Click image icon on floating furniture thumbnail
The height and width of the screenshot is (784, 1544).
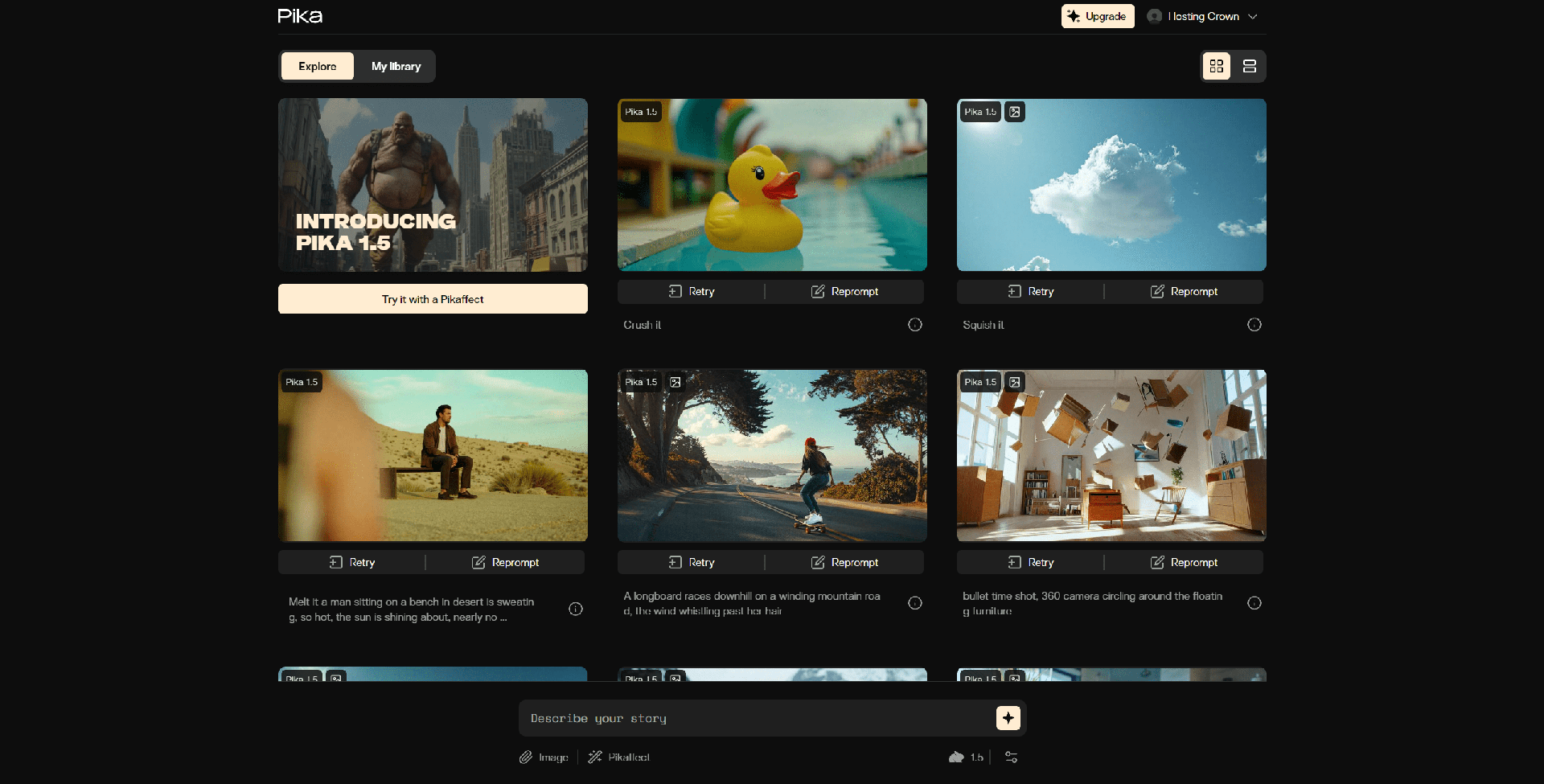[1015, 382]
